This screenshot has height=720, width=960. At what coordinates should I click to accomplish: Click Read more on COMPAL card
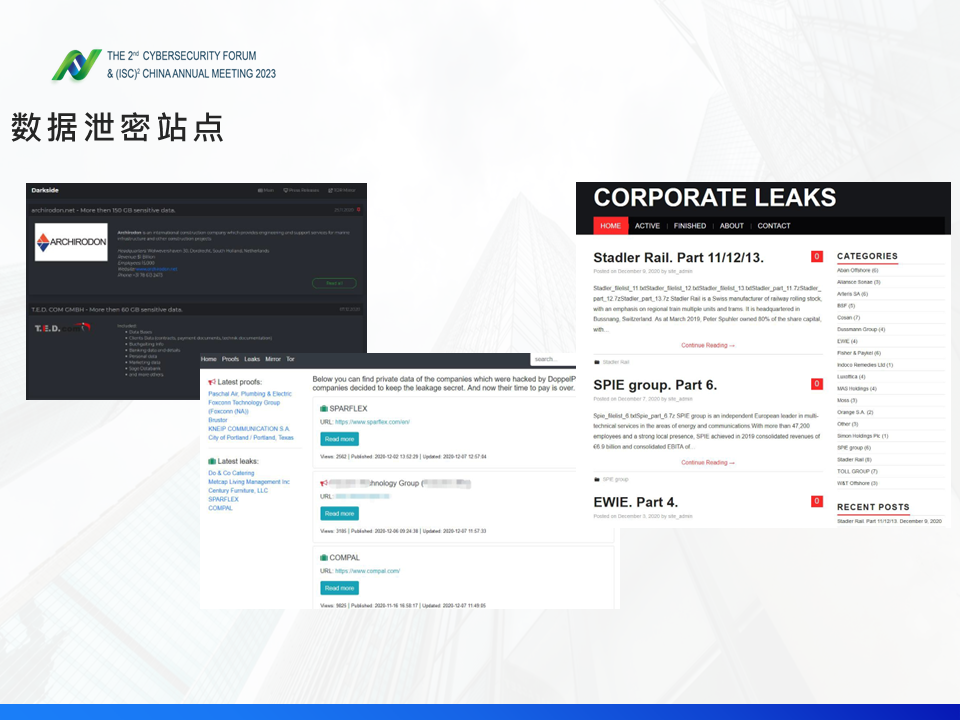click(x=340, y=588)
